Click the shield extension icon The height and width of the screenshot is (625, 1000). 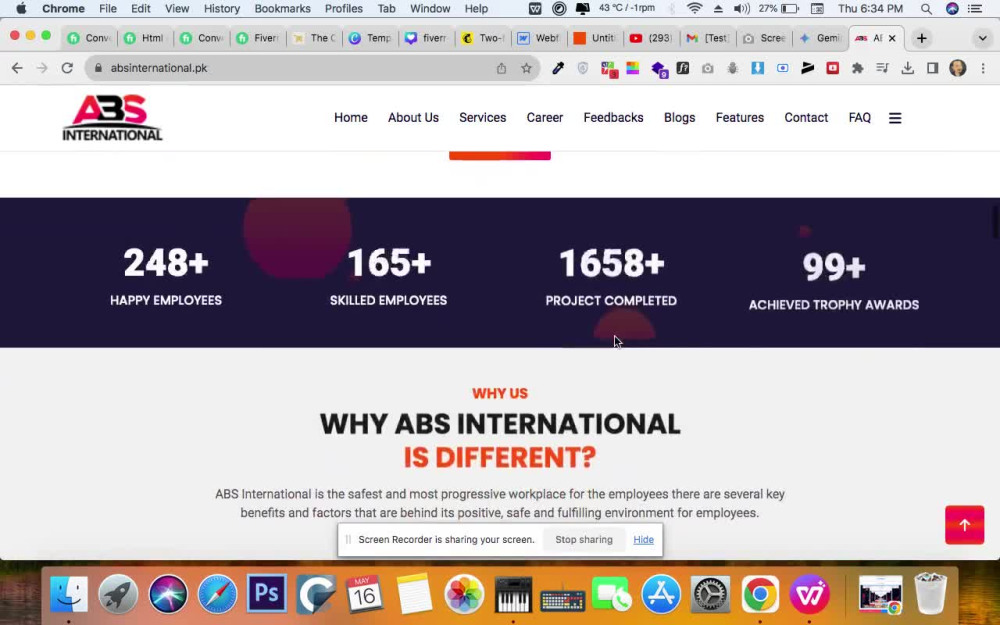click(x=582, y=68)
